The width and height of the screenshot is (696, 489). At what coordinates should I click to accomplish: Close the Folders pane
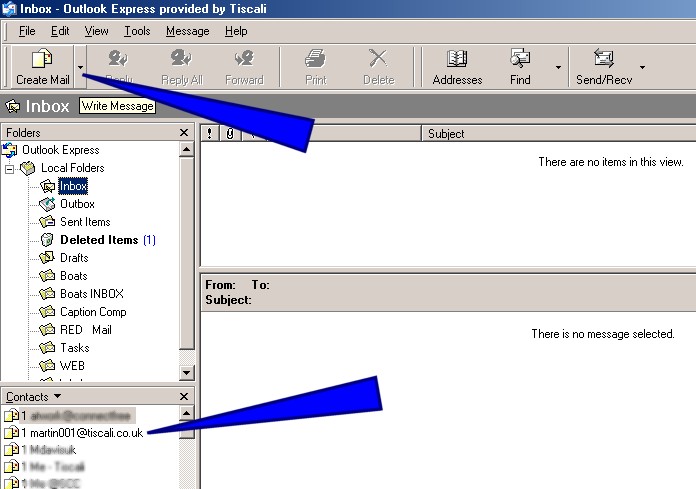184,133
